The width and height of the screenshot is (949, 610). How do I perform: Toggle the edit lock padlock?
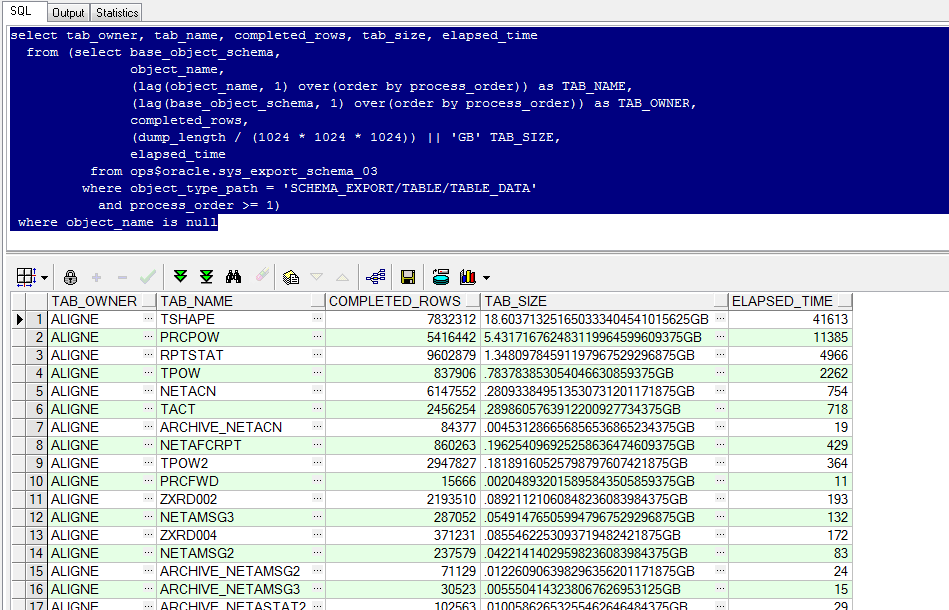70,277
